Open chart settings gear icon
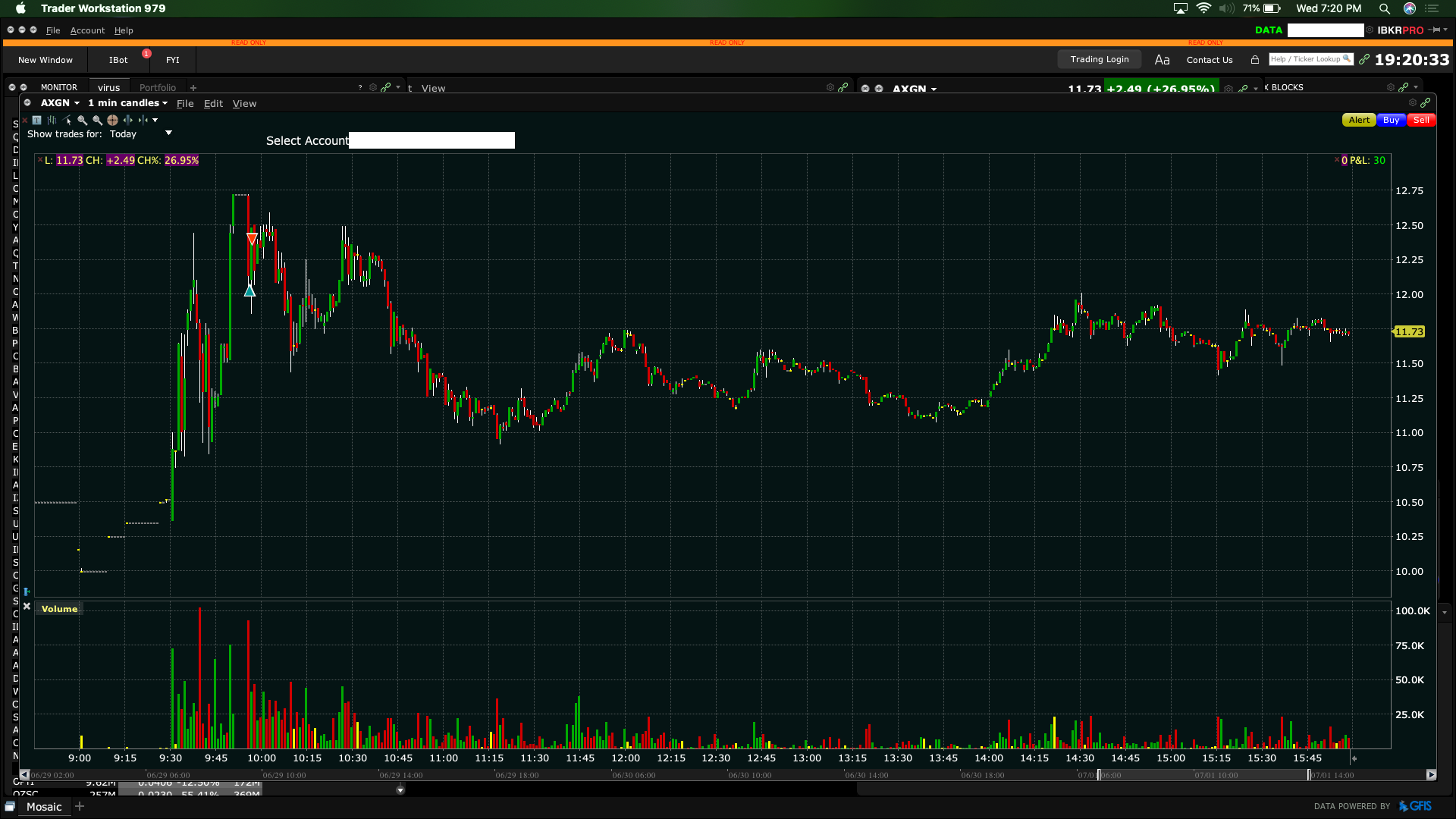1456x819 pixels. [1412, 103]
